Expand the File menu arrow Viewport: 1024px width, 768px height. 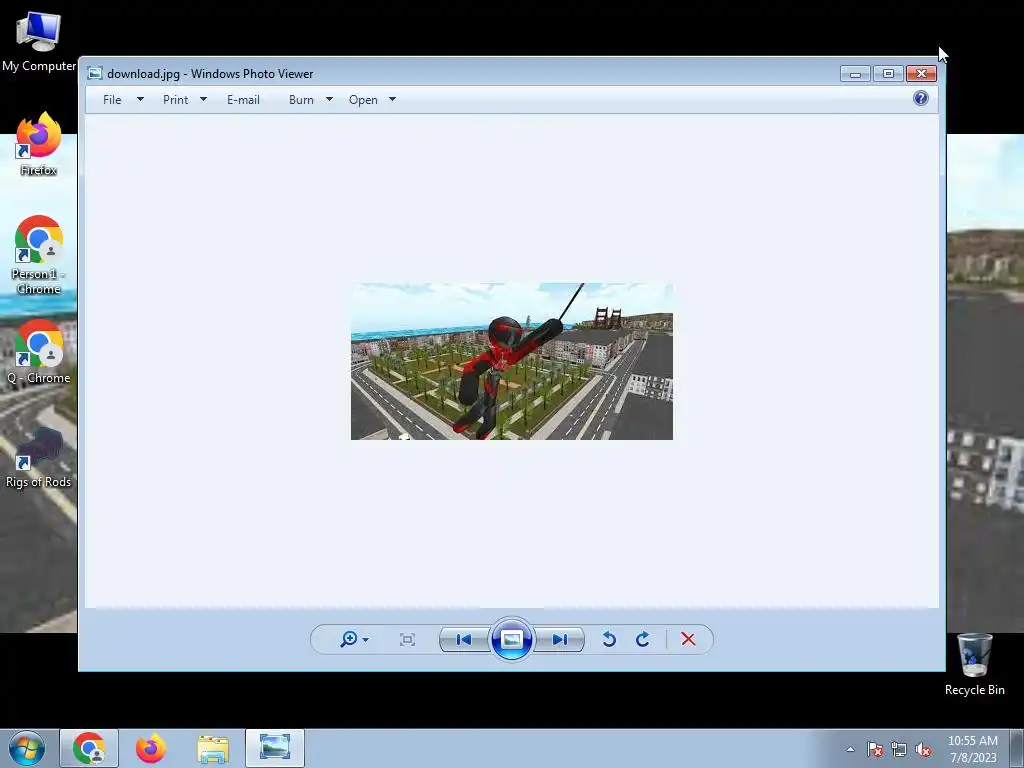coord(140,99)
